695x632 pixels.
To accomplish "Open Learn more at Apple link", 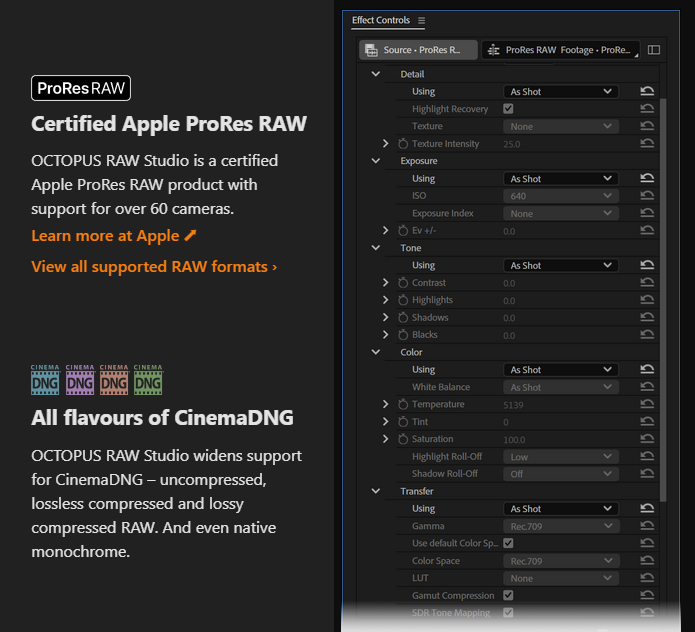I will click(113, 236).
